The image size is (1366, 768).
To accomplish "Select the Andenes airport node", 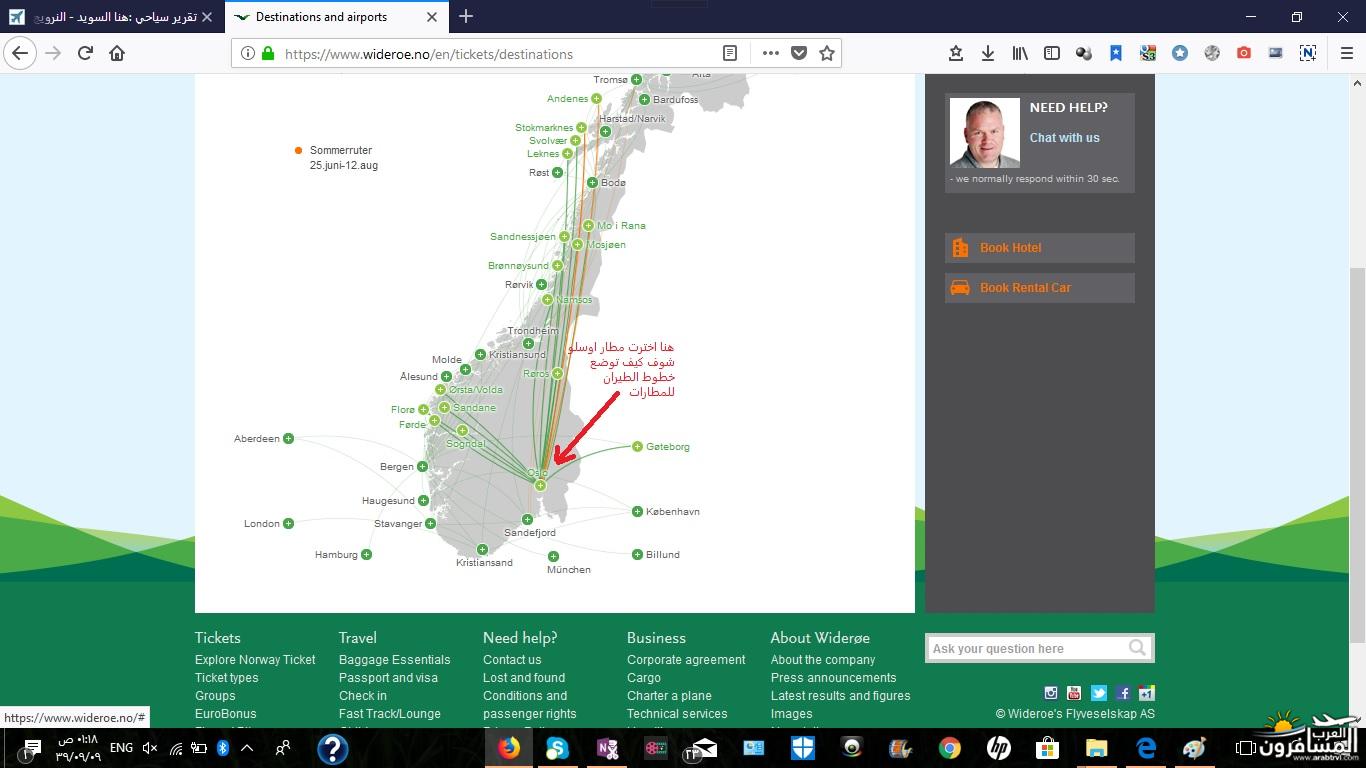I will click(596, 99).
